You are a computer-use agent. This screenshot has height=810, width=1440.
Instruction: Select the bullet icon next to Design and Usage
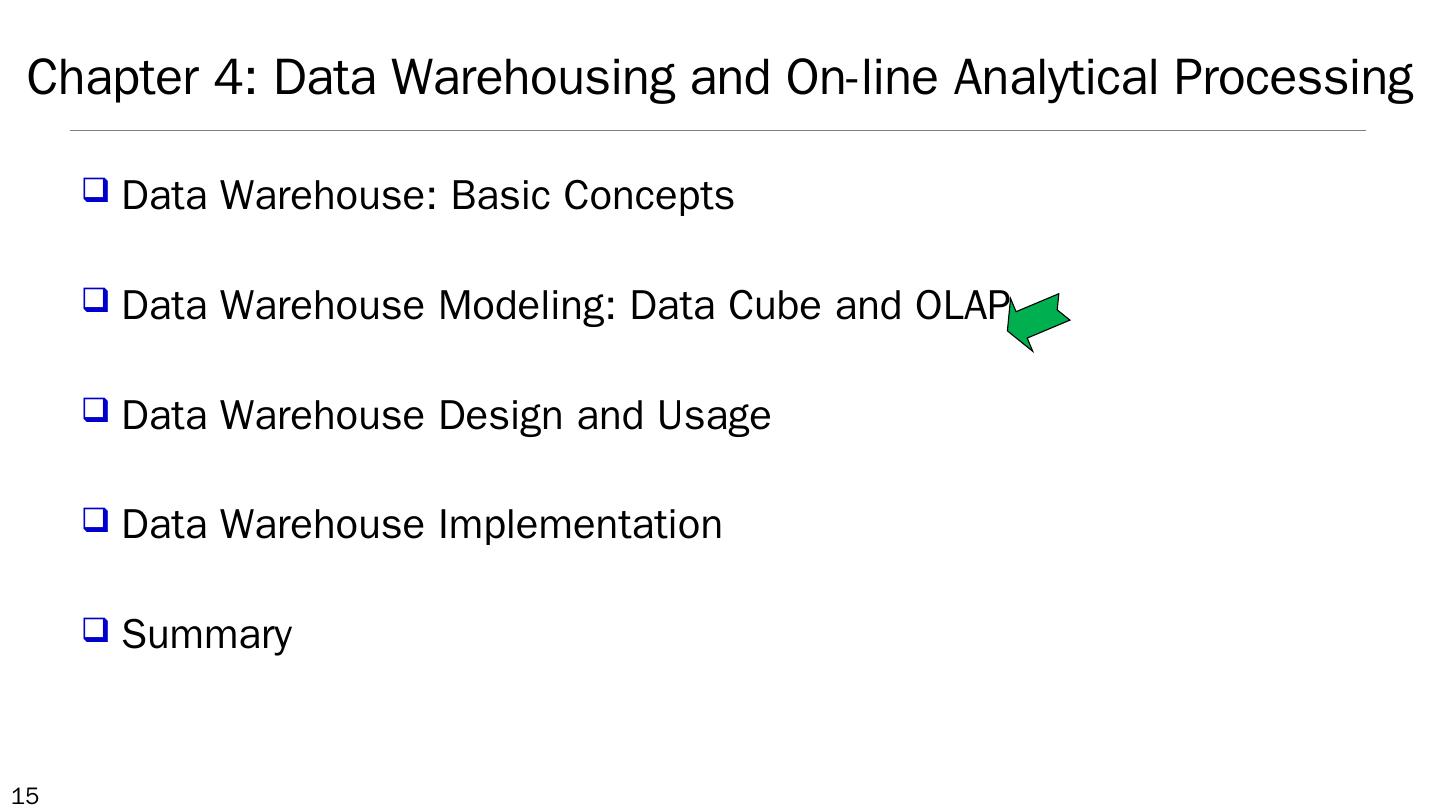tap(95, 409)
